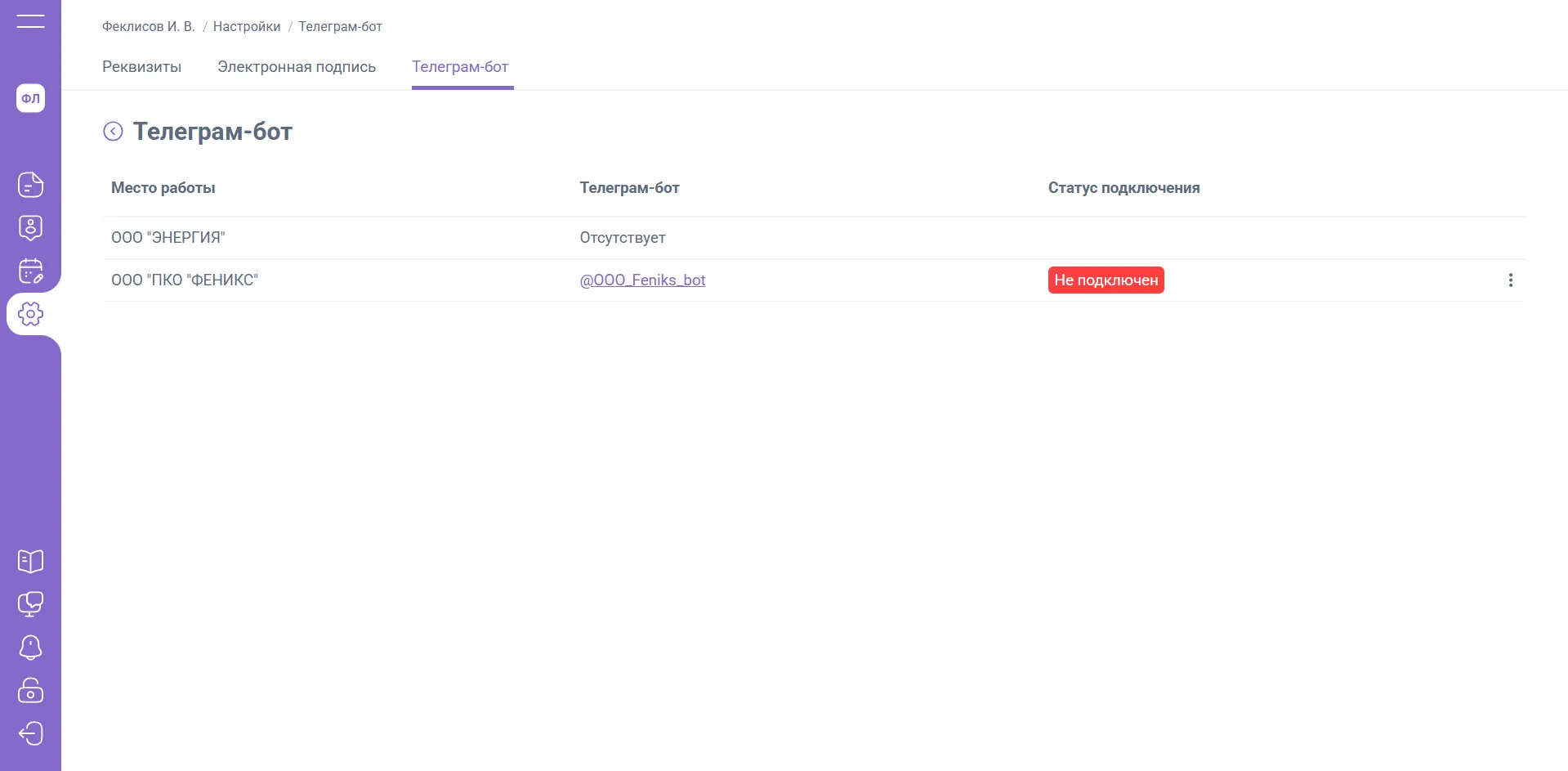
Task: Open the calendar with pencil icon
Action: click(30, 271)
